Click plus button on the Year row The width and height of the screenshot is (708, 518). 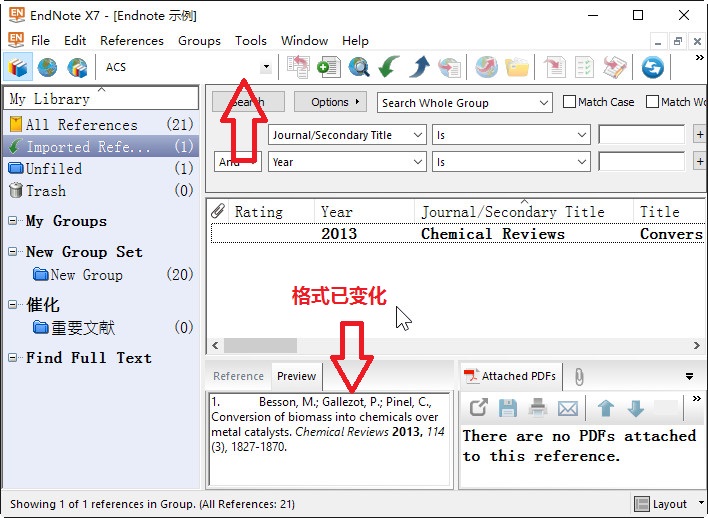[699, 162]
